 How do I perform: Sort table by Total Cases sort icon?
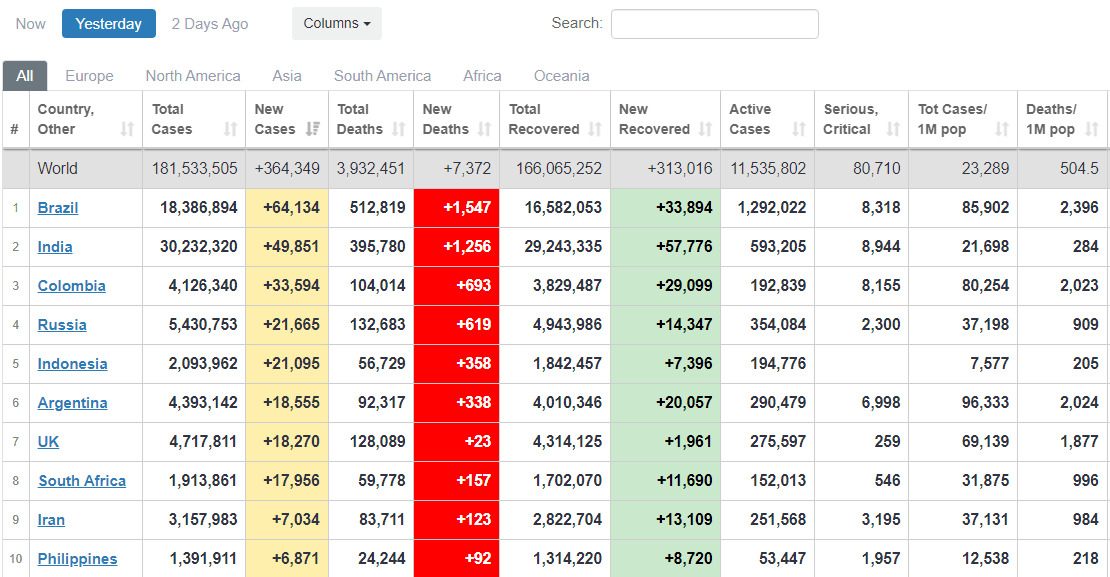pos(231,129)
